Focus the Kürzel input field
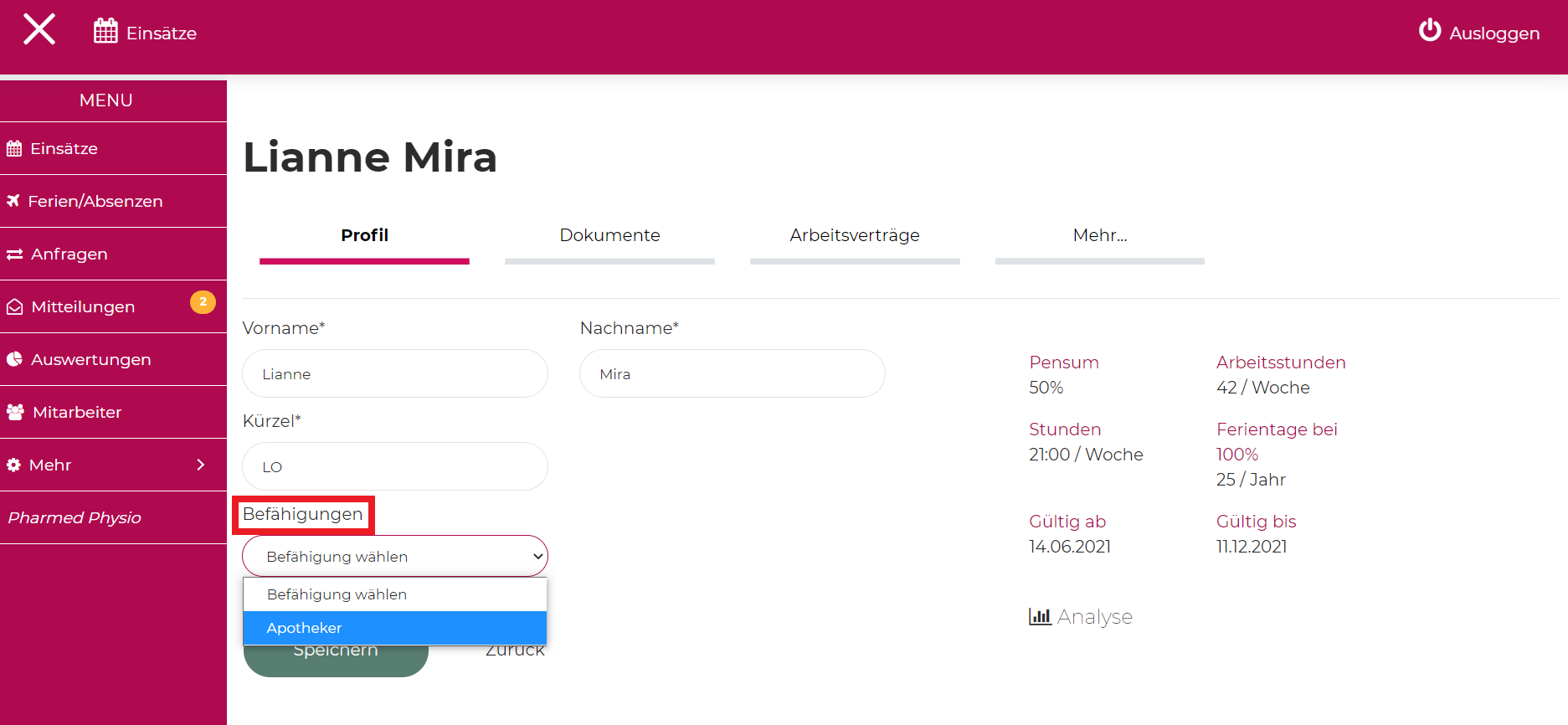The width and height of the screenshot is (1568, 725). point(394,467)
